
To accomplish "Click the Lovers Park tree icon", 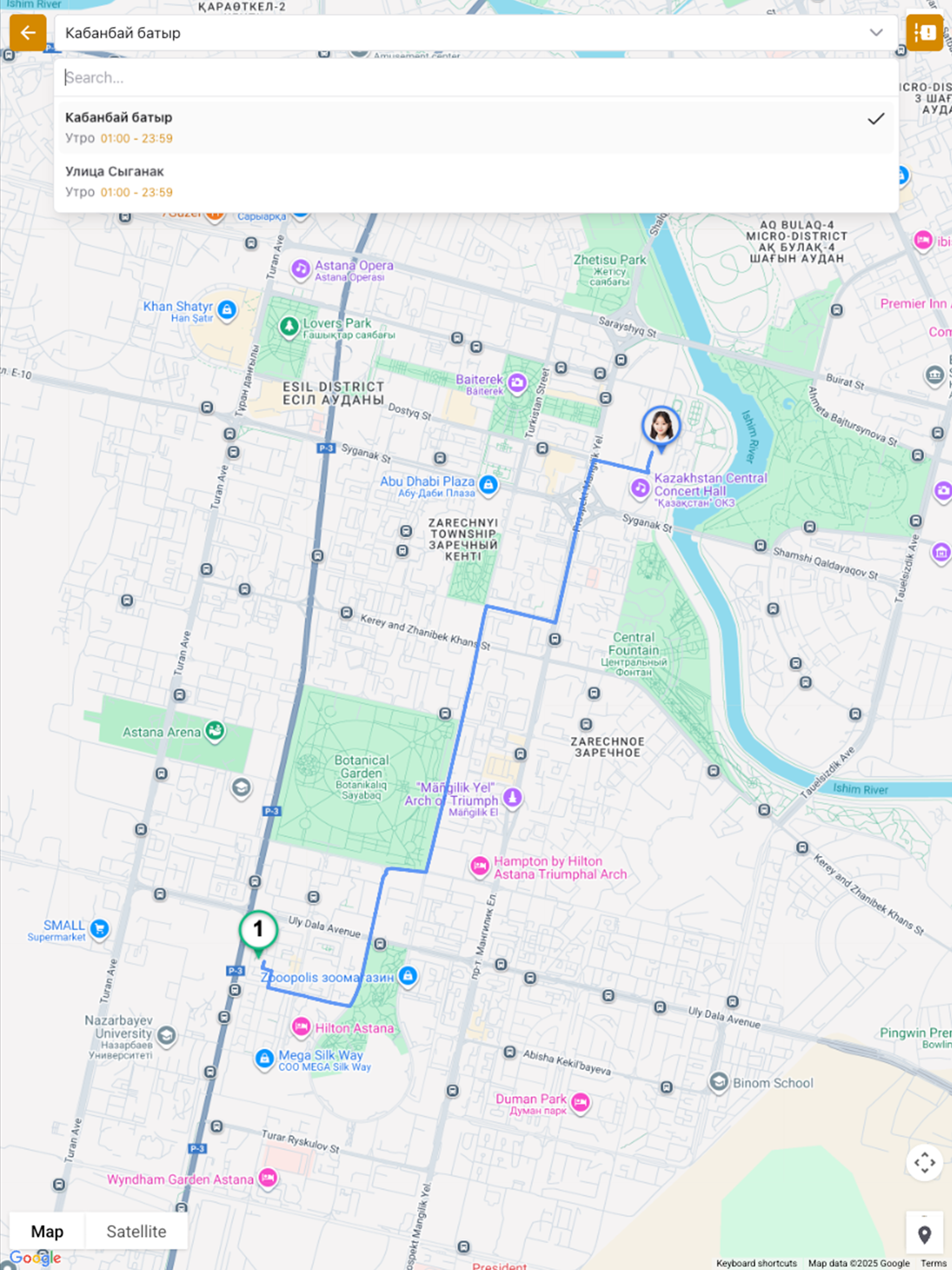I will (x=289, y=327).
